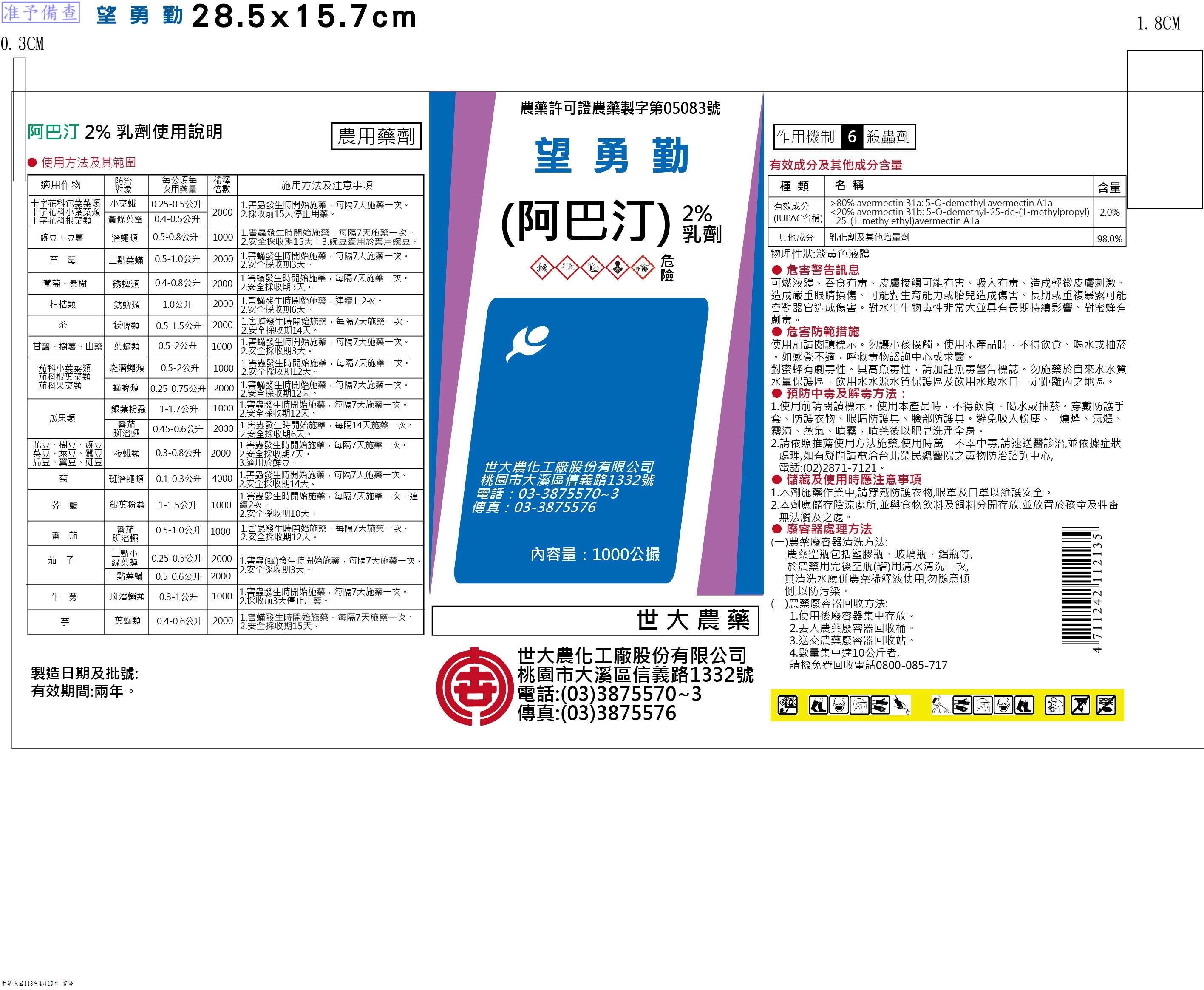Click the 稀釋倍數 column header
Image resolution: width=1204 pixels, height=990 pixels.
(x=222, y=185)
